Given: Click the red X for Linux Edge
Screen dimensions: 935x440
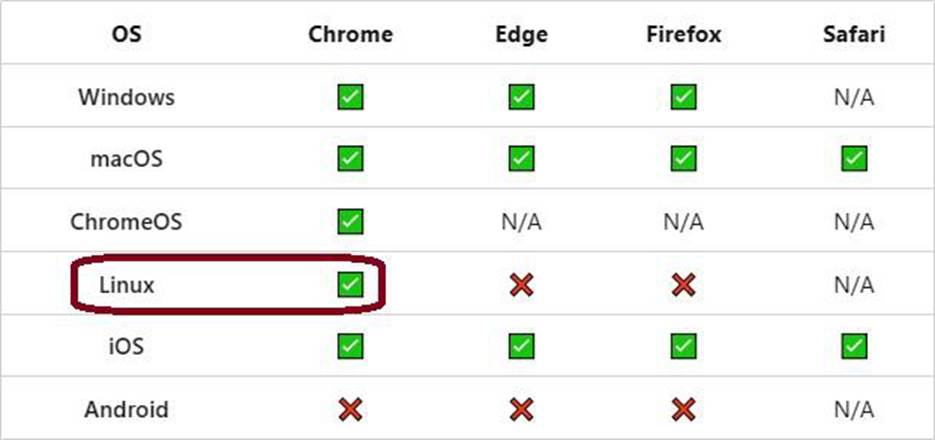Looking at the screenshot, I should point(521,285).
